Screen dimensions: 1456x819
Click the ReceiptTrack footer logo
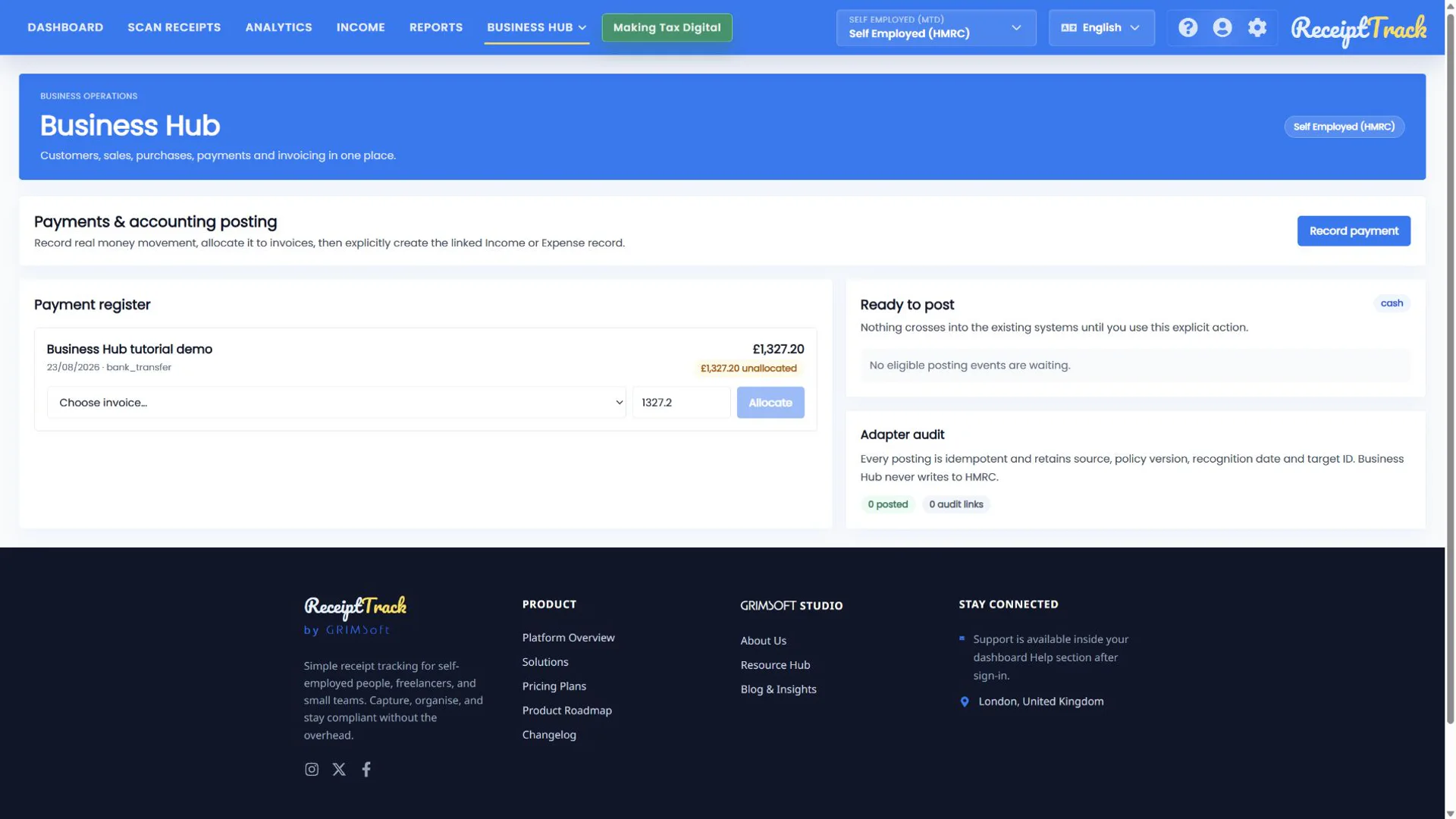[355, 607]
